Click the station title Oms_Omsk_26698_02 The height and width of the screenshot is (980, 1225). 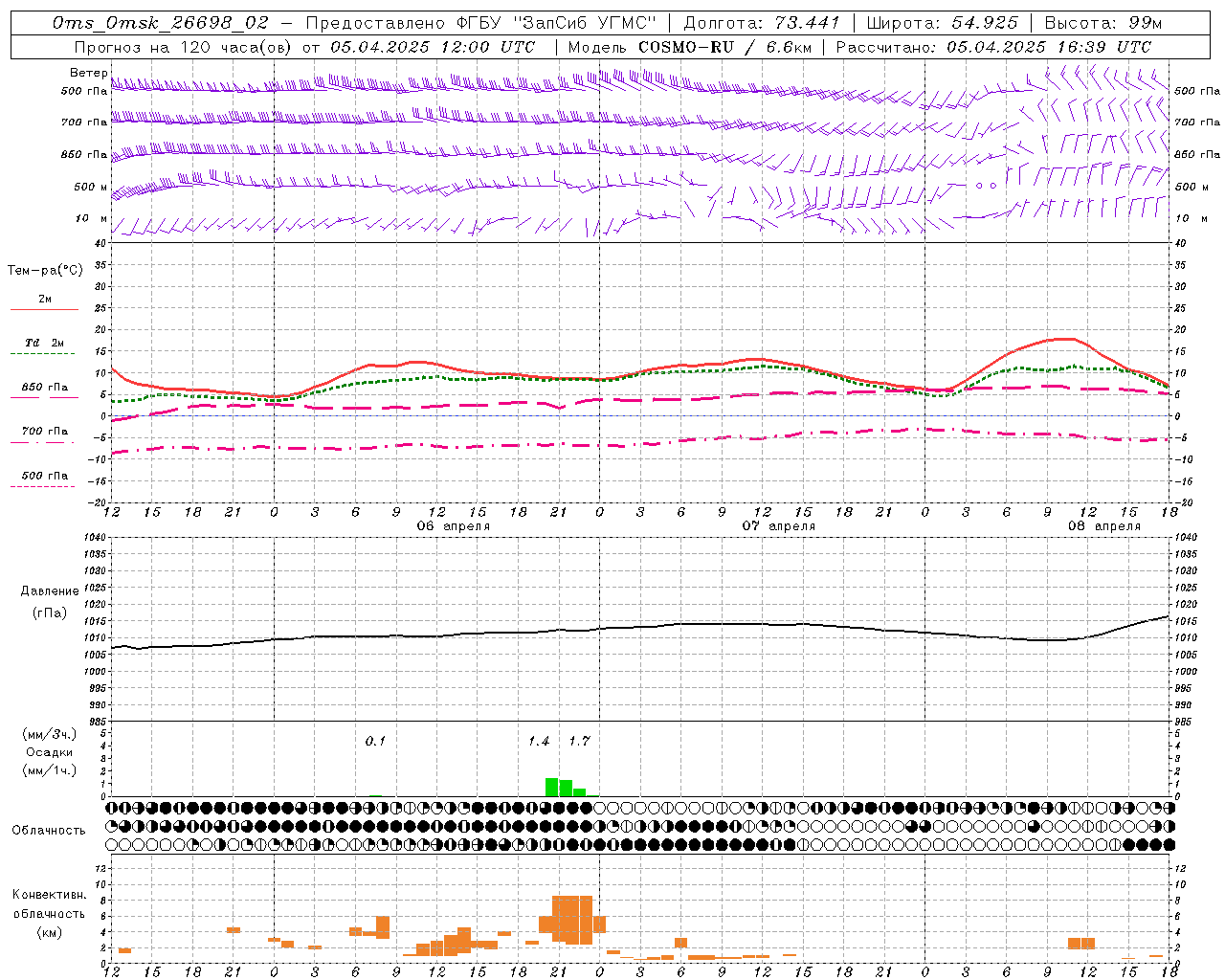(x=161, y=22)
